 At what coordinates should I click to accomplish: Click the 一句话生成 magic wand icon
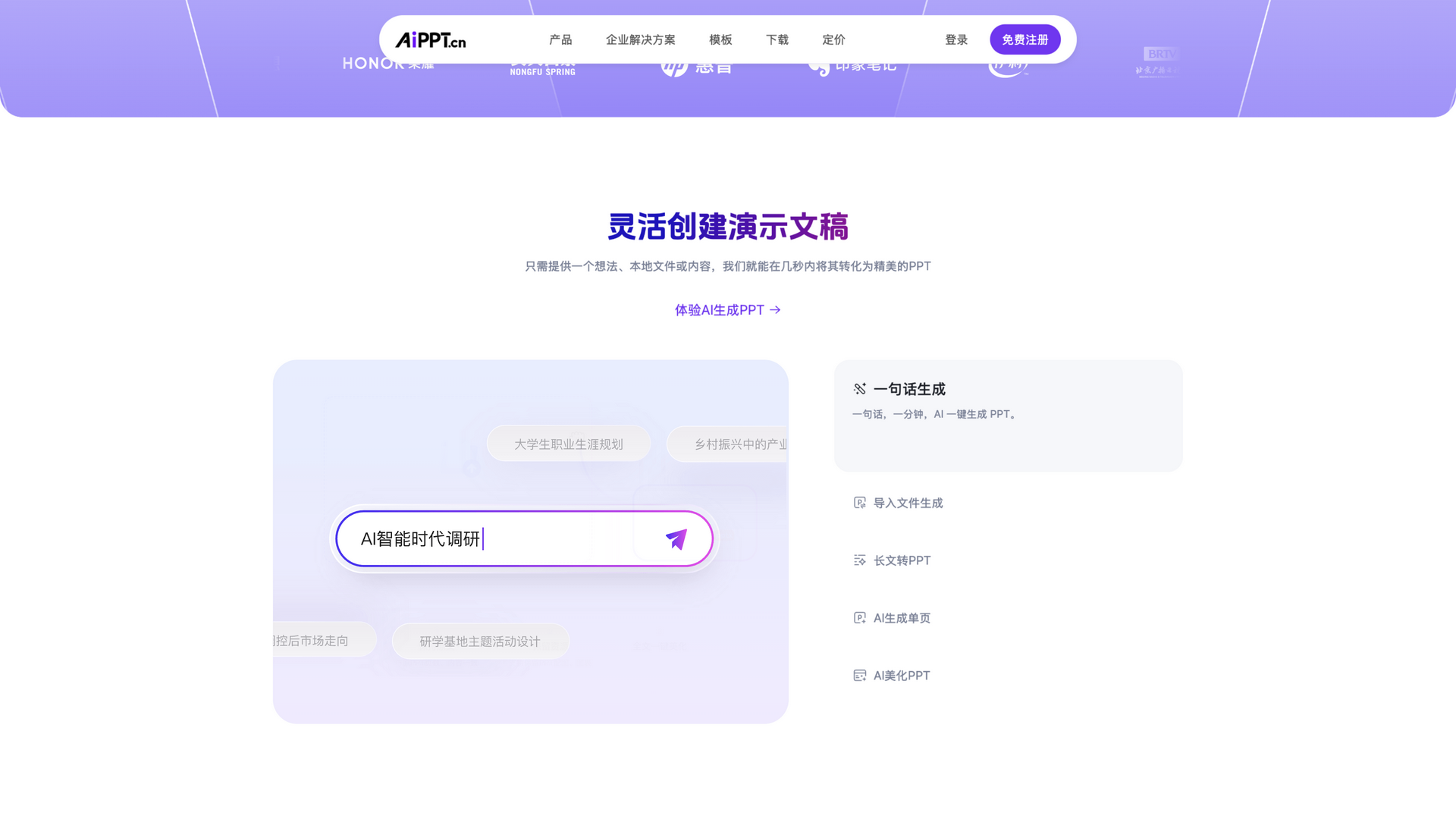click(x=859, y=389)
